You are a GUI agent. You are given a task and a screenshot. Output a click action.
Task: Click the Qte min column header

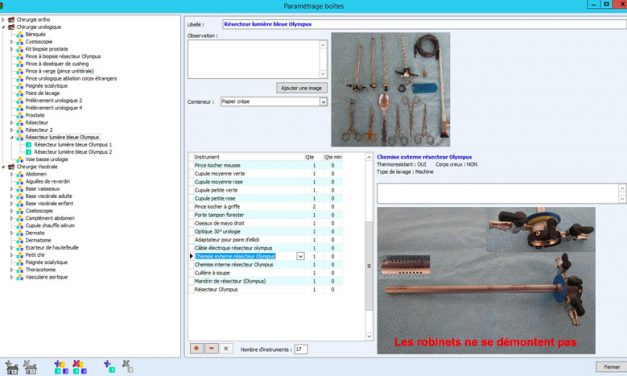coord(333,157)
